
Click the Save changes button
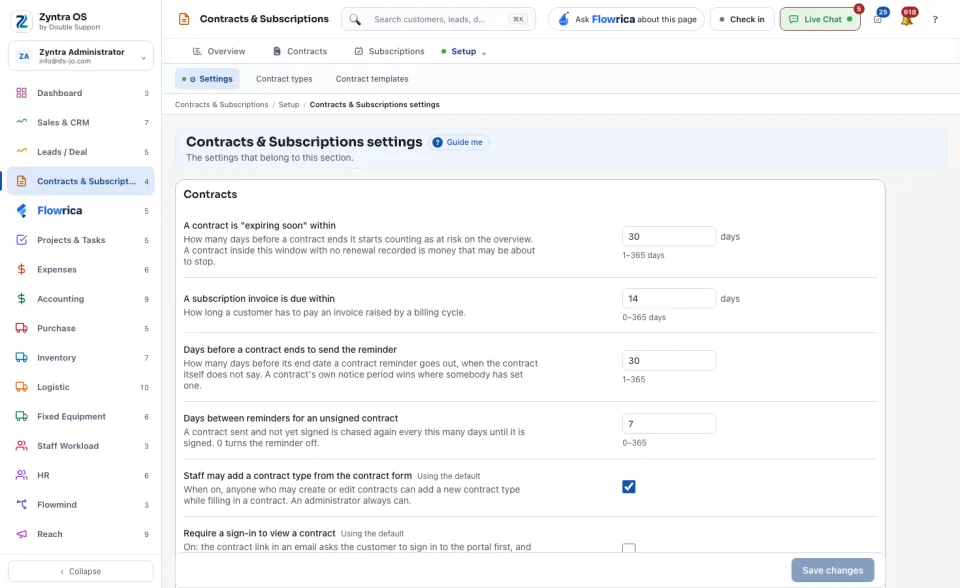pyautogui.click(x=833, y=570)
